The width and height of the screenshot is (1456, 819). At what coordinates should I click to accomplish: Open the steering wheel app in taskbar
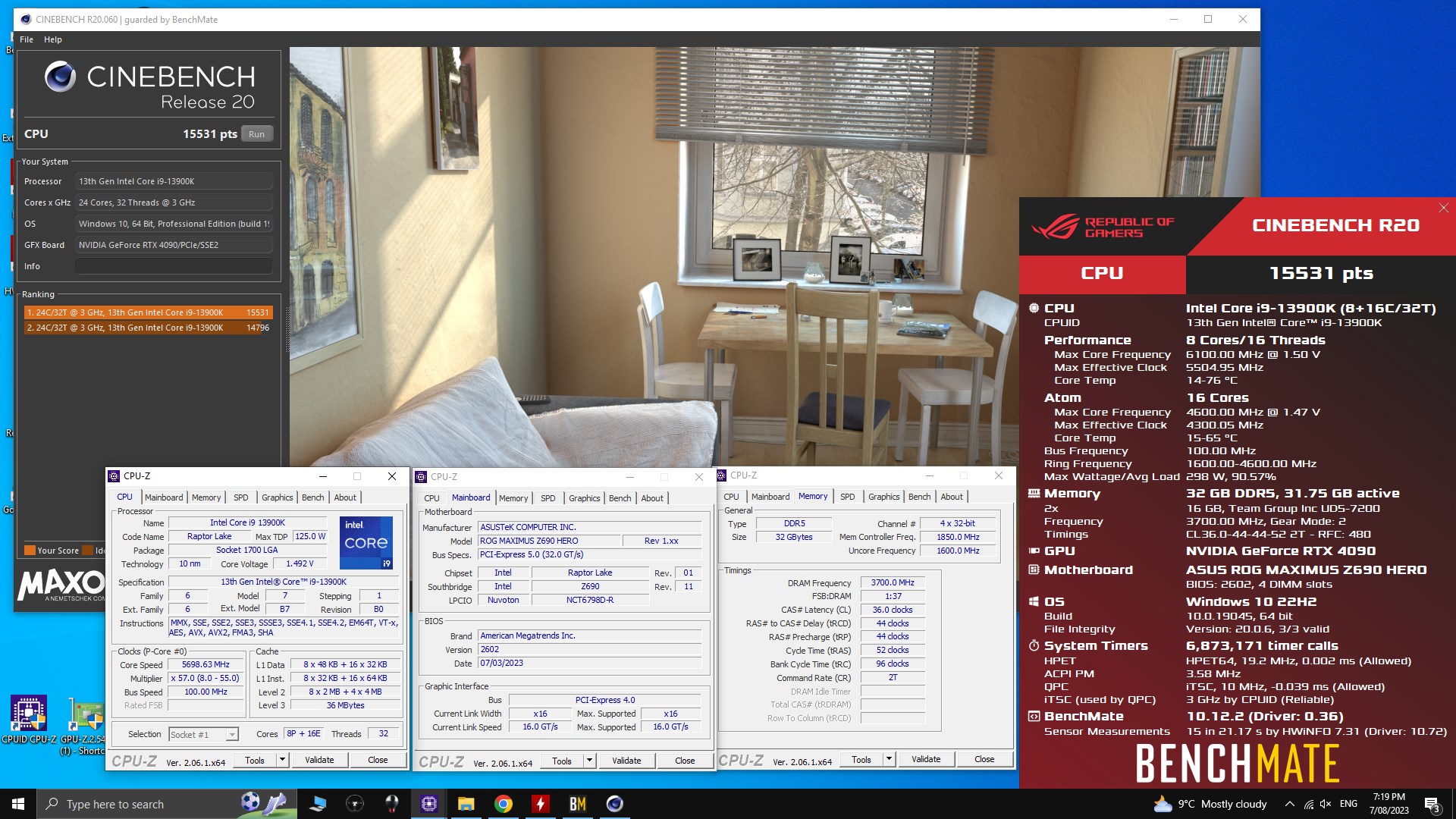355,804
